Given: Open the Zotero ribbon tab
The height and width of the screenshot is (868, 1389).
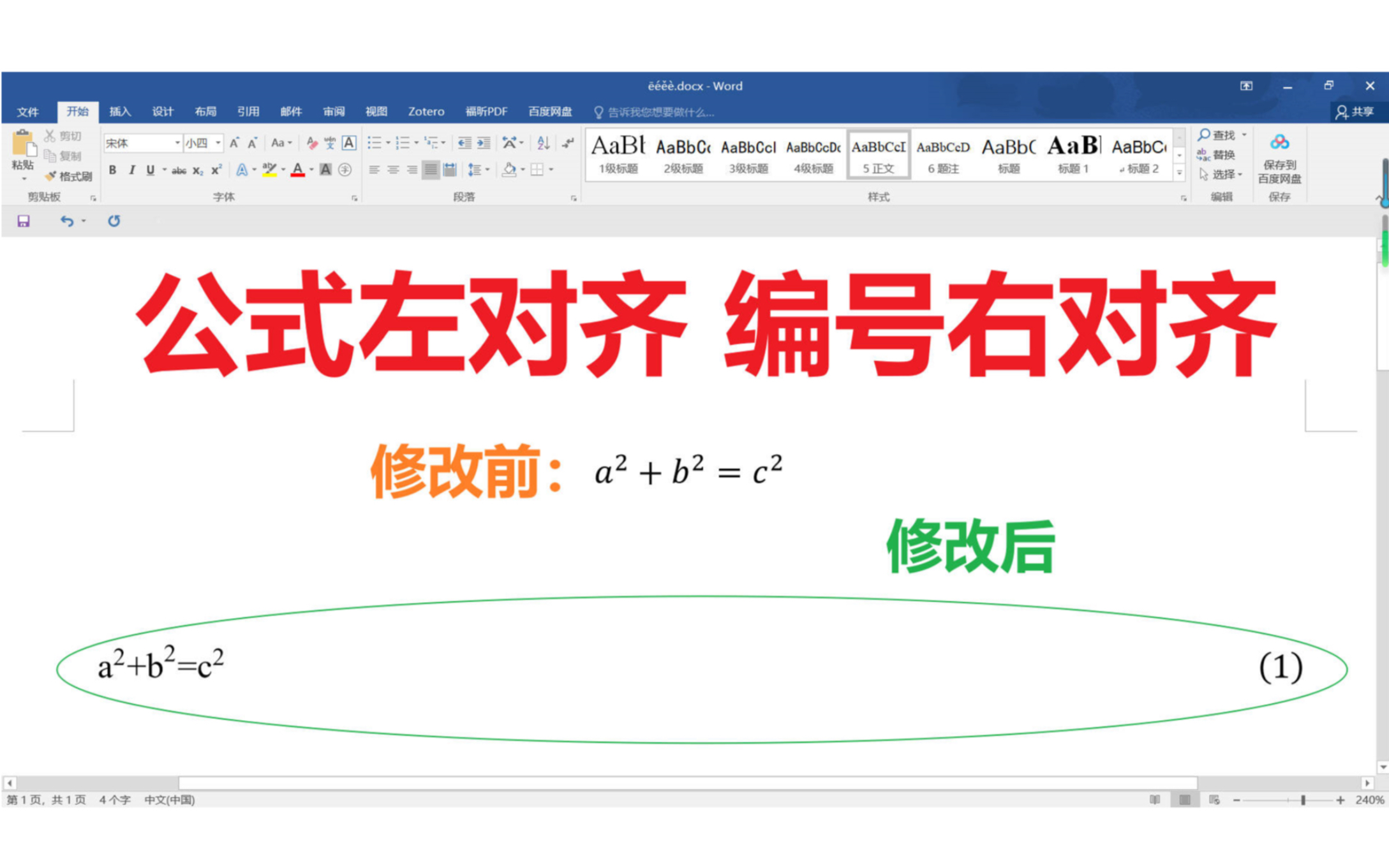Looking at the screenshot, I should (425, 111).
